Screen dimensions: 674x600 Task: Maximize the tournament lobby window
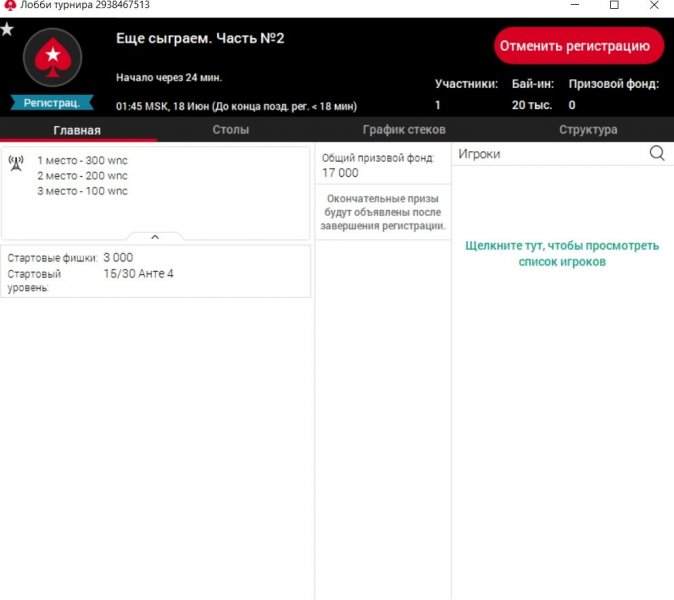(x=614, y=6)
